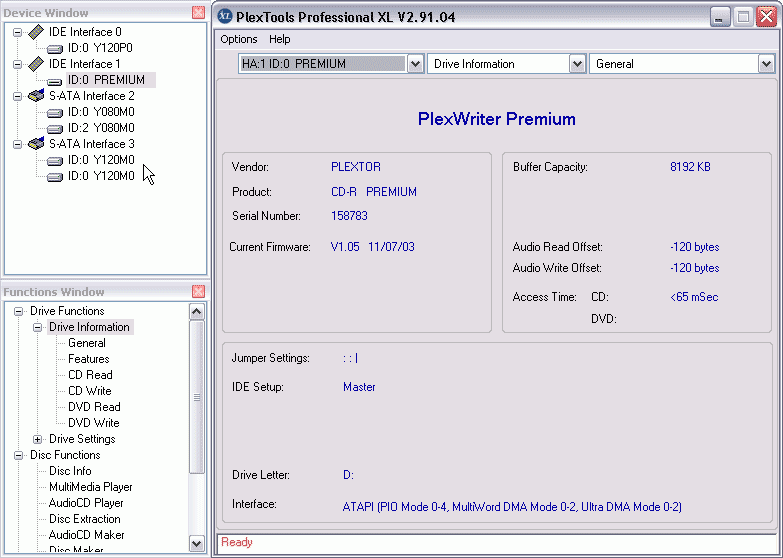783x558 pixels.
Task: Open the General sub-function dropdown
Action: 766,64
